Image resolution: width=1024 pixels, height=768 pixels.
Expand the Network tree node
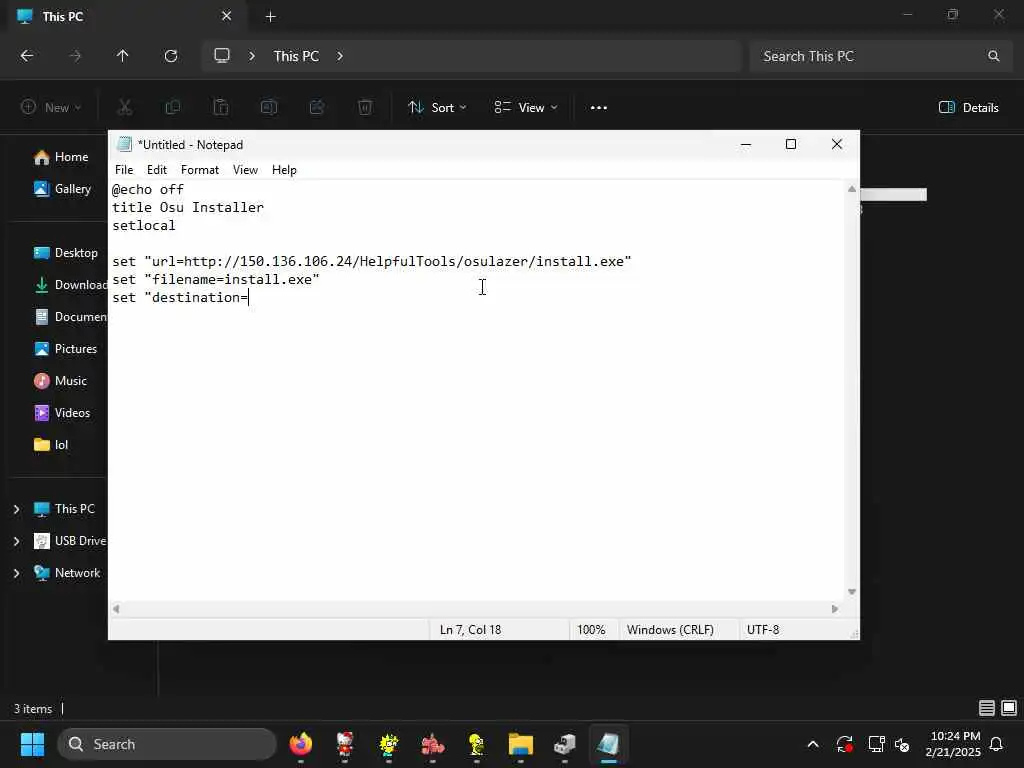16,573
